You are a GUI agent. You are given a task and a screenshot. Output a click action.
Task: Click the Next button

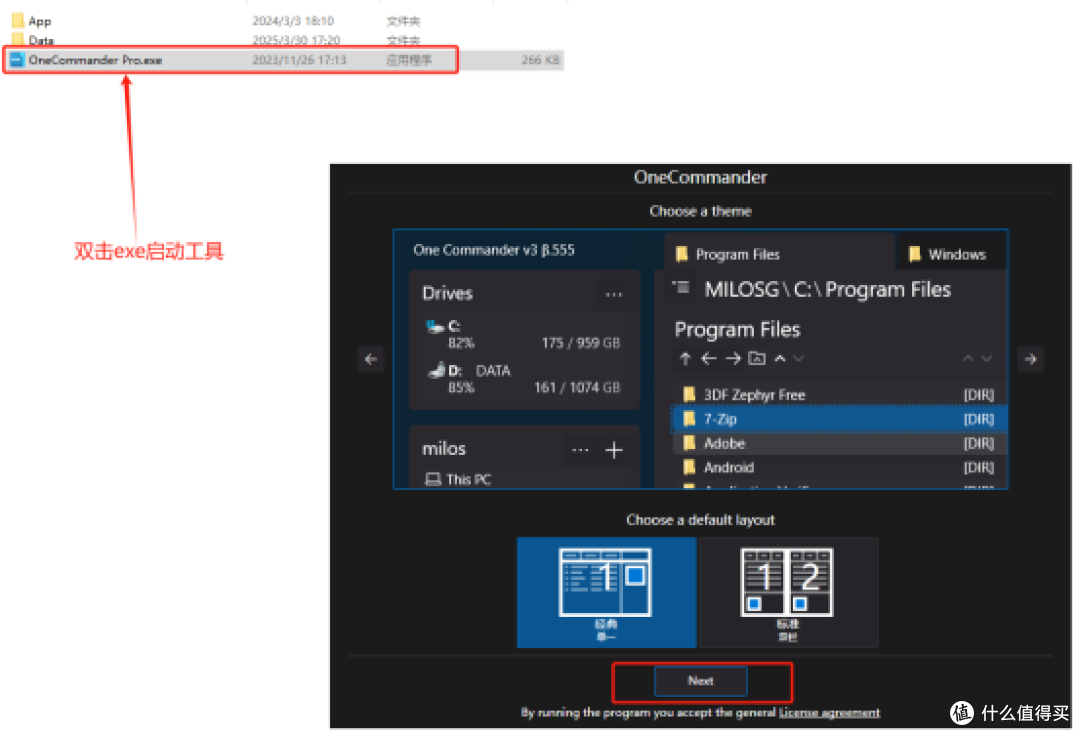[700, 680]
